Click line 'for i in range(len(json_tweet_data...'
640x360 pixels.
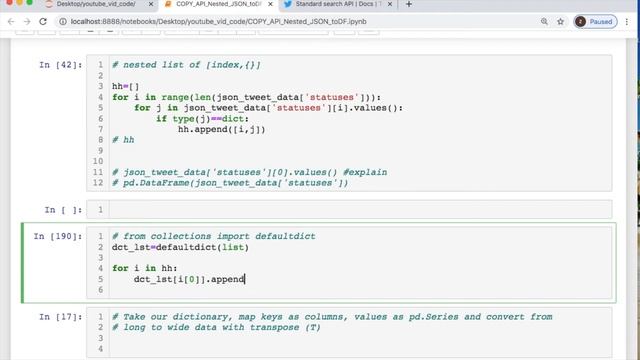(x=247, y=97)
